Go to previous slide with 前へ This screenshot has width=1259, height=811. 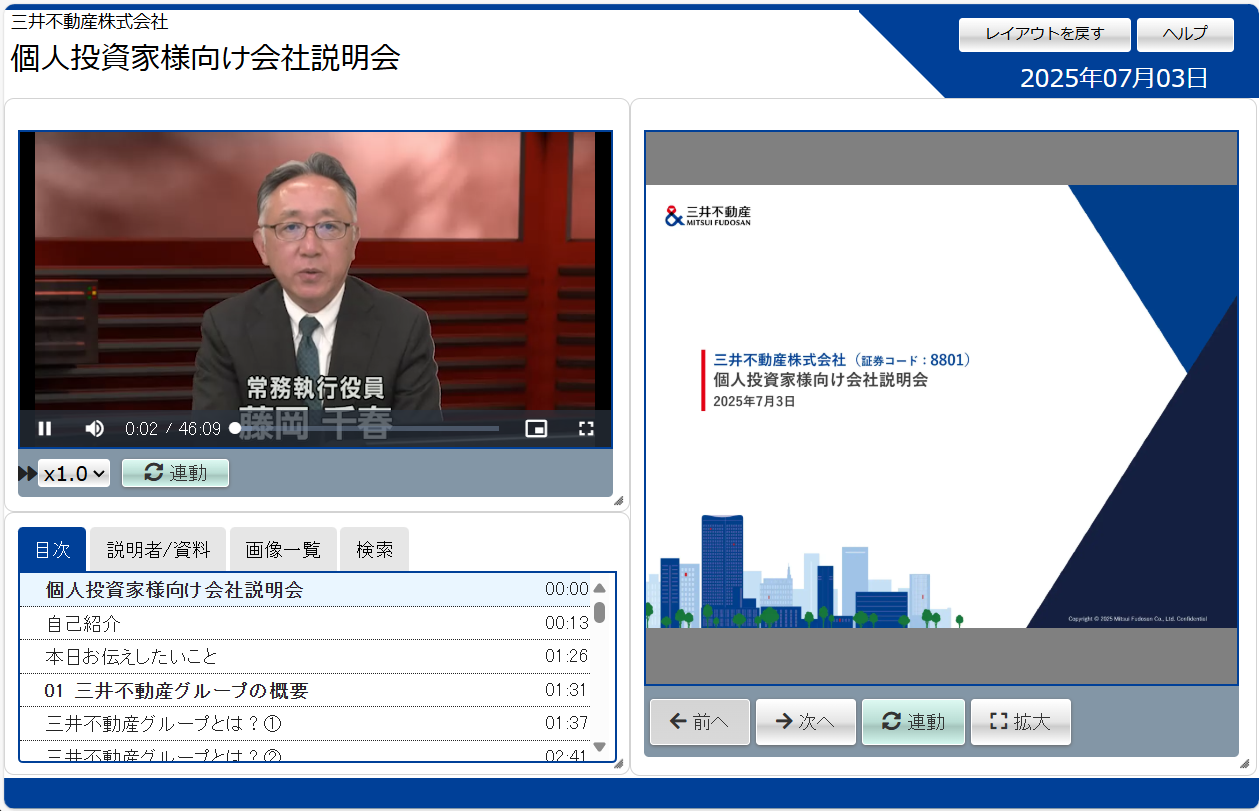[x=700, y=722]
